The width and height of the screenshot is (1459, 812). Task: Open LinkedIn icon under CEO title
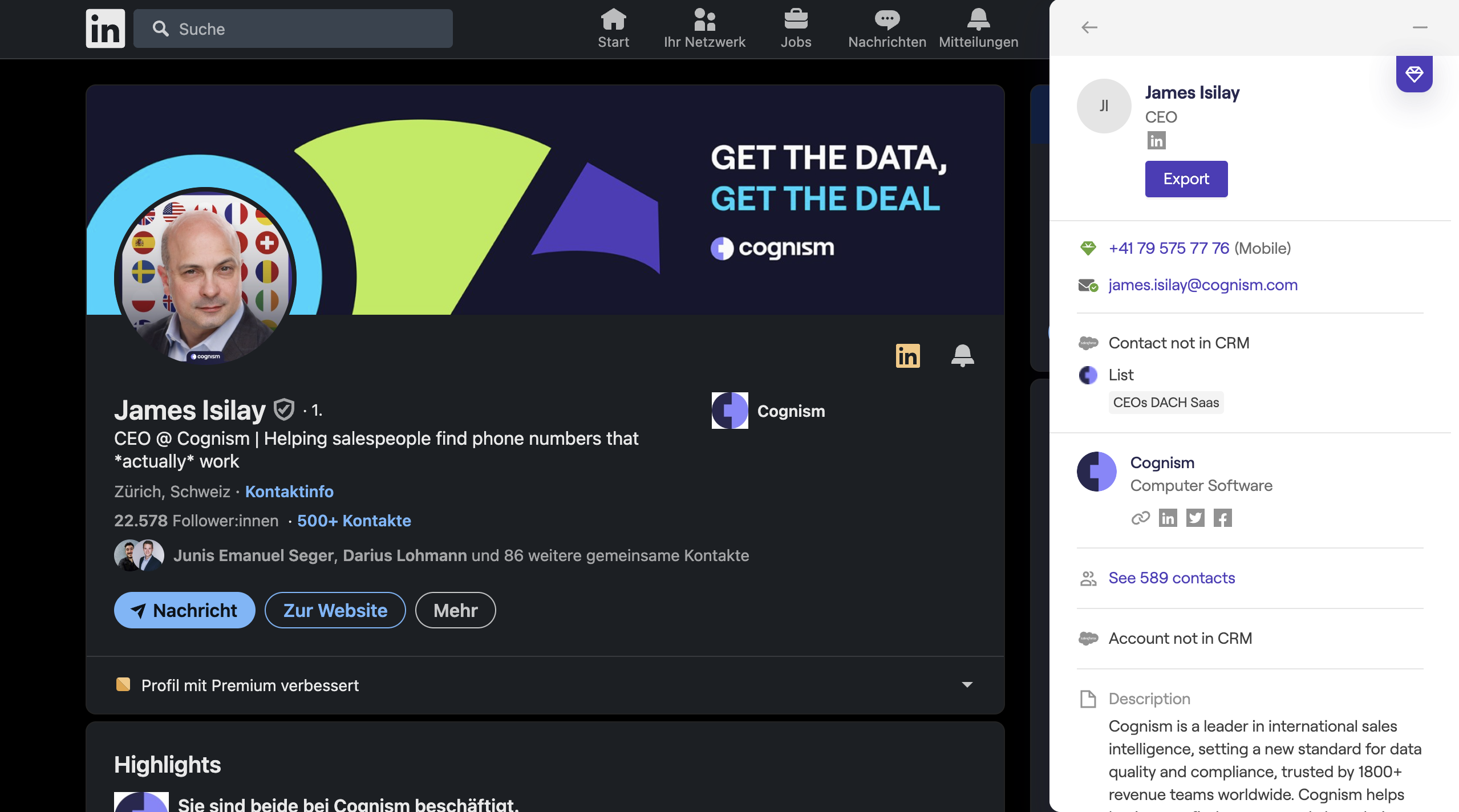click(x=1157, y=140)
